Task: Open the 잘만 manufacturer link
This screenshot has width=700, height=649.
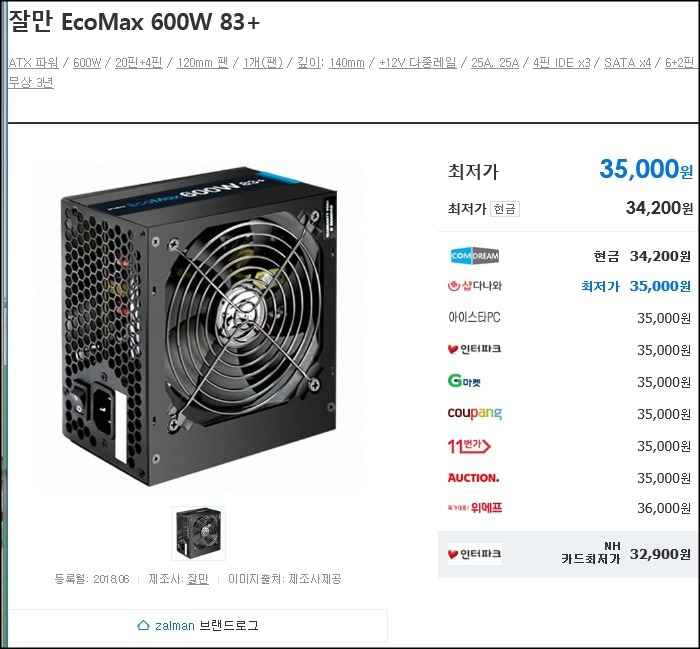Action: click(198, 579)
